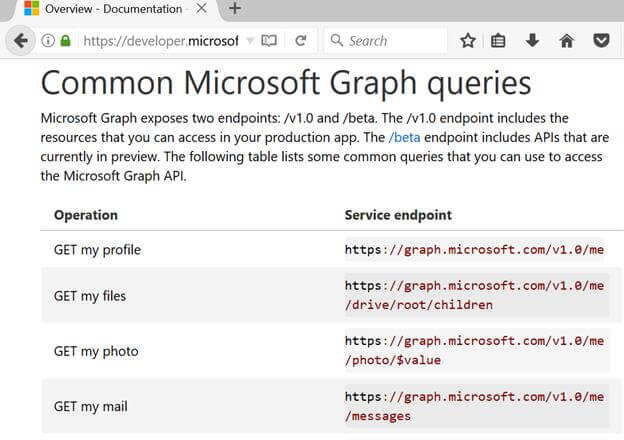Reload the page with the refresh icon

(301, 41)
